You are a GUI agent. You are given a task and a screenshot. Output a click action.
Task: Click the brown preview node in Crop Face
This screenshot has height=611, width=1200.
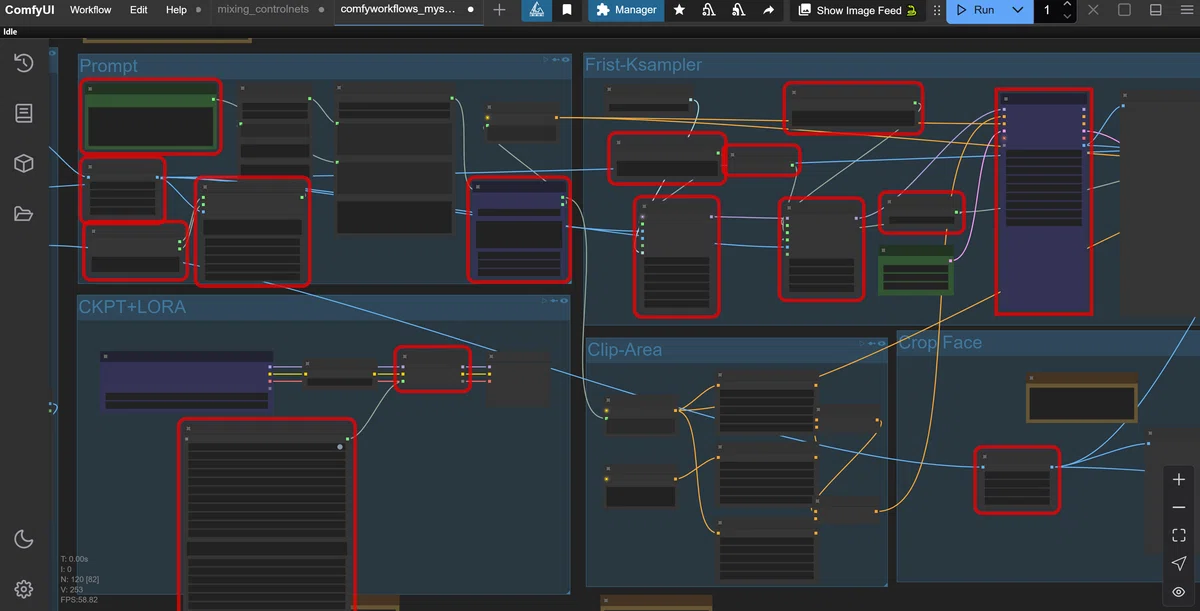1082,397
